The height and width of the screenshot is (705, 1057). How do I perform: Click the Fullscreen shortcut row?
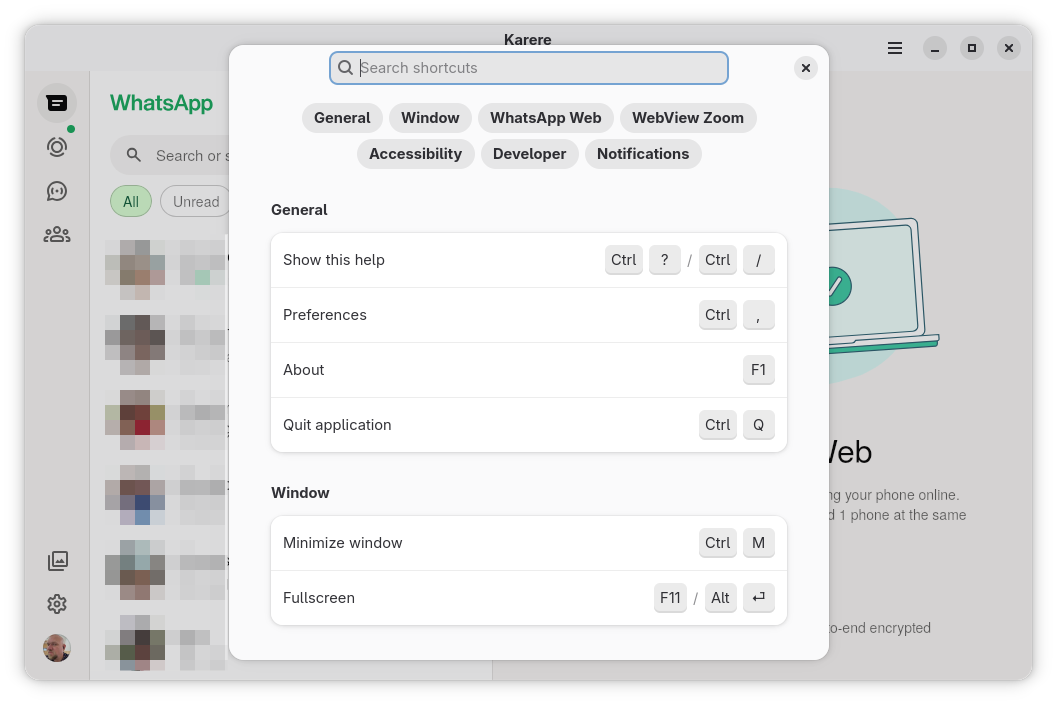528,598
